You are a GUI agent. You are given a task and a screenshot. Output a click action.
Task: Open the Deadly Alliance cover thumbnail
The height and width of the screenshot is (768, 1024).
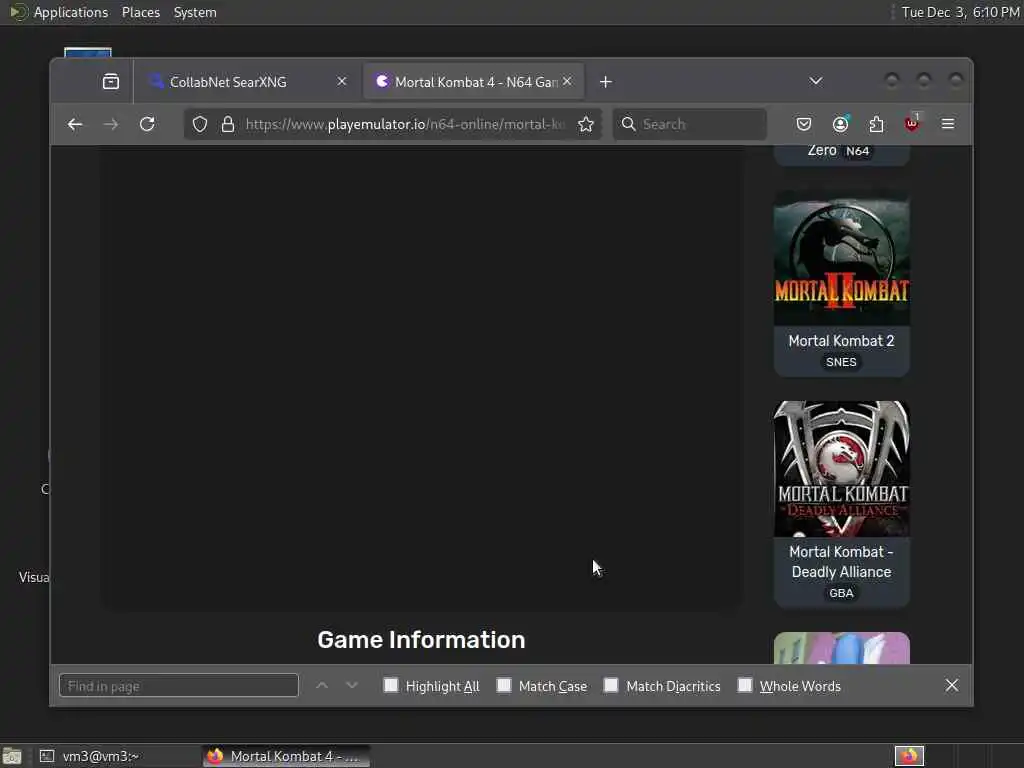coord(841,469)
